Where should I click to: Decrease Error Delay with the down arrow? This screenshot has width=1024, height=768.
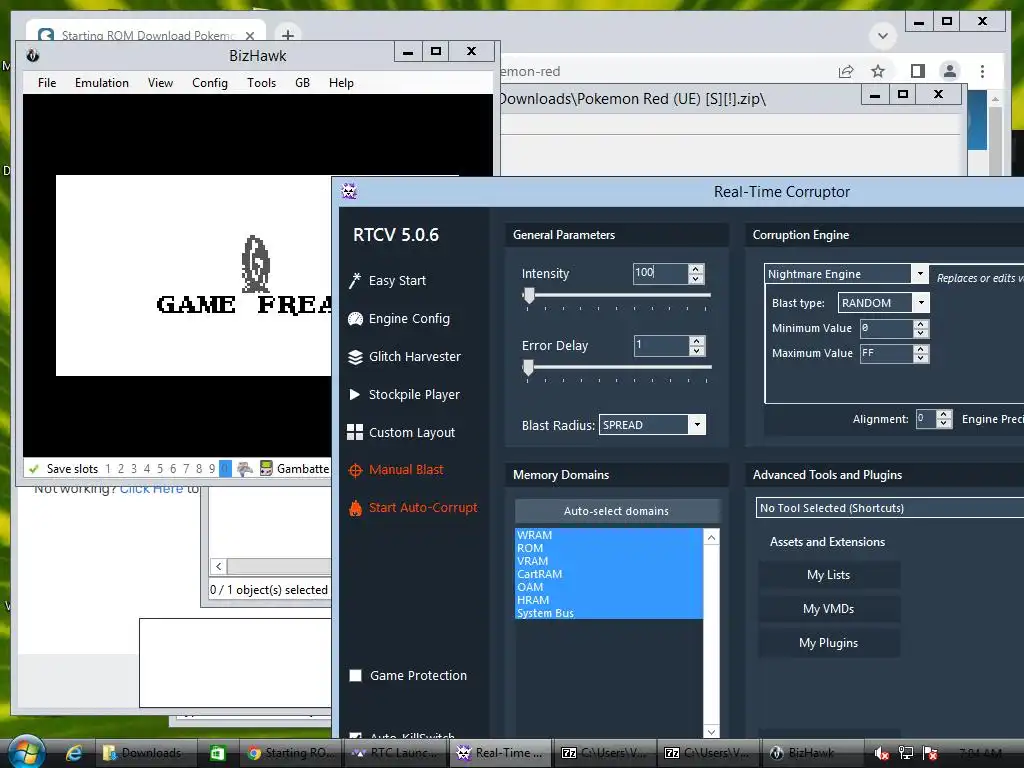696,351
